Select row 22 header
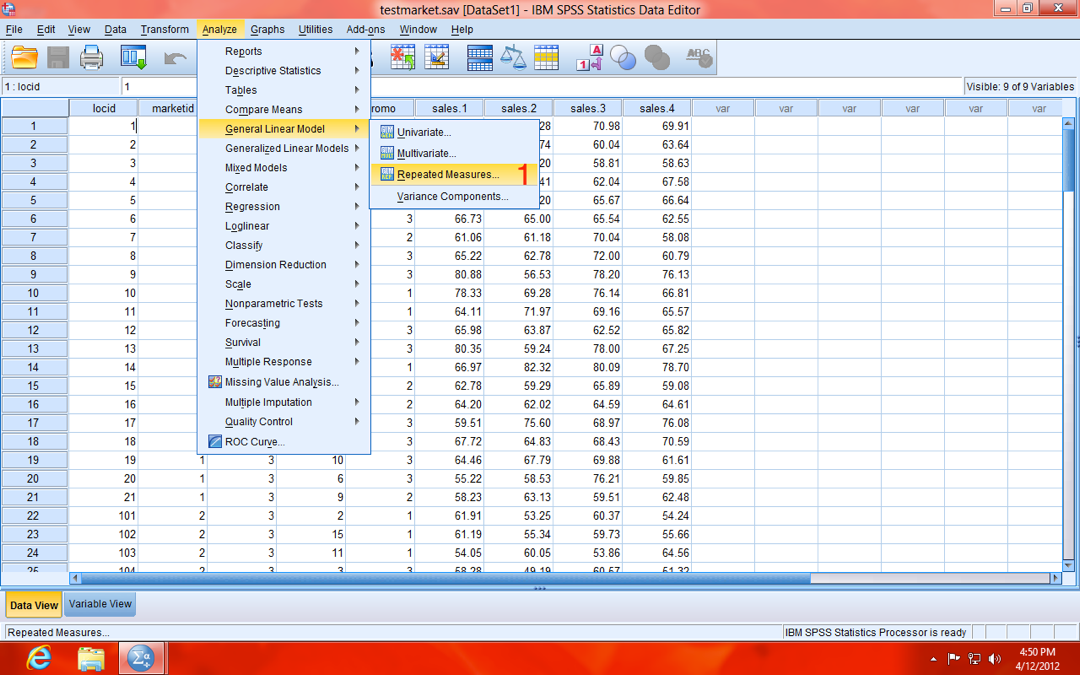The width and height of the screenshot is (1080, 675). coord(34,515)
